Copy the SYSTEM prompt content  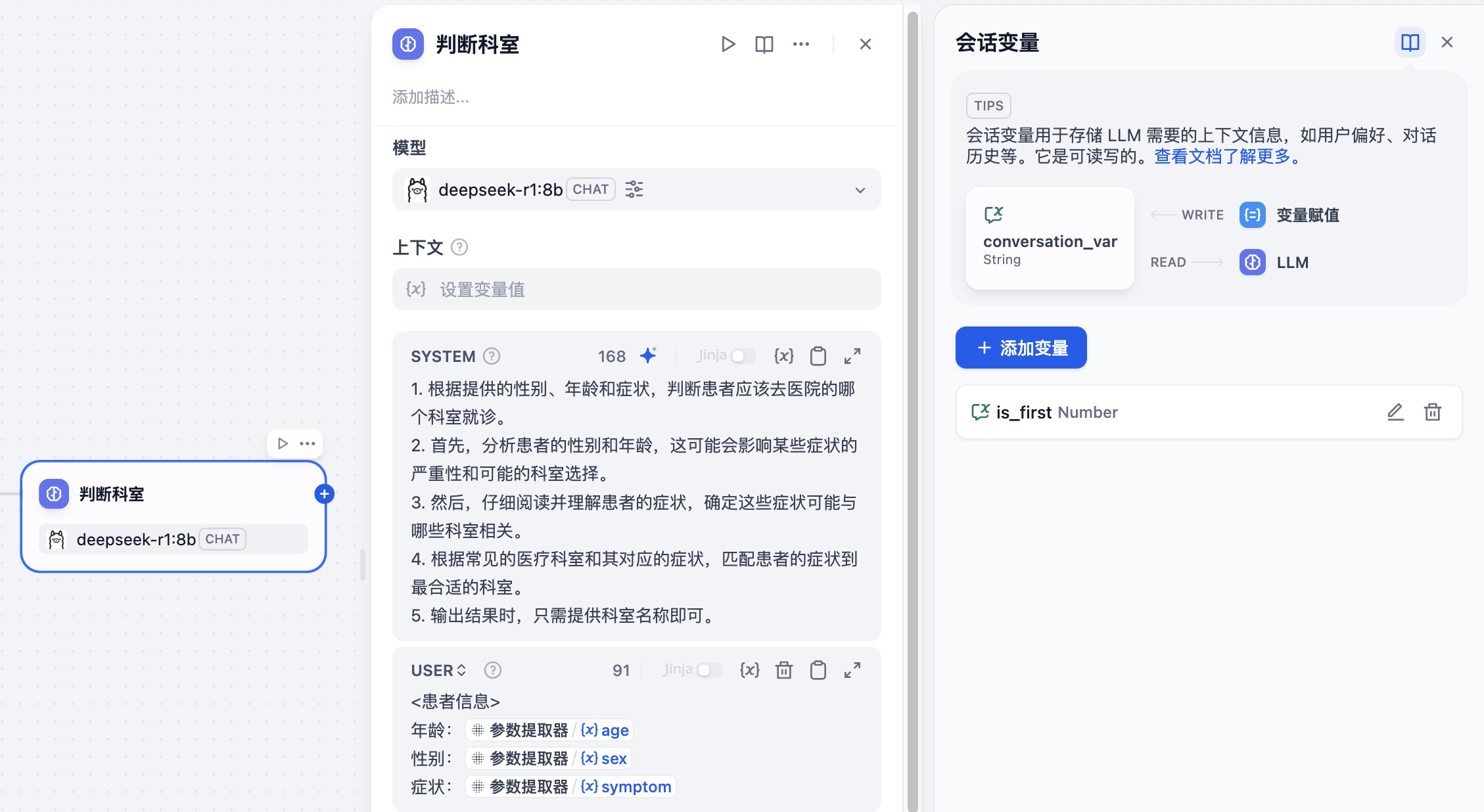click(x=818, y=355)
